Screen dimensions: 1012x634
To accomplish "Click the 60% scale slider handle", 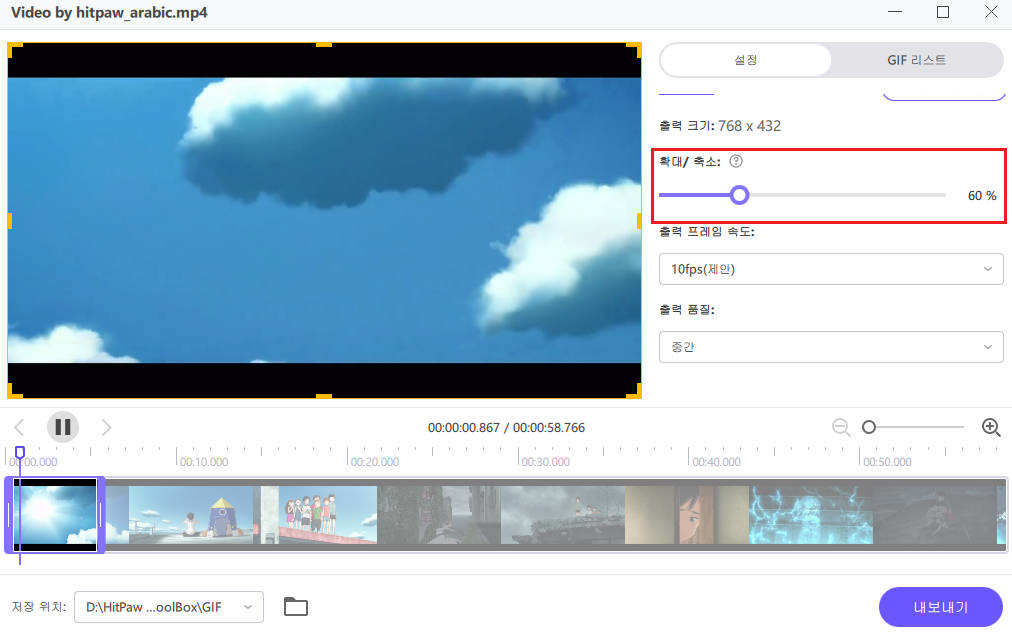I will point(740,195).
